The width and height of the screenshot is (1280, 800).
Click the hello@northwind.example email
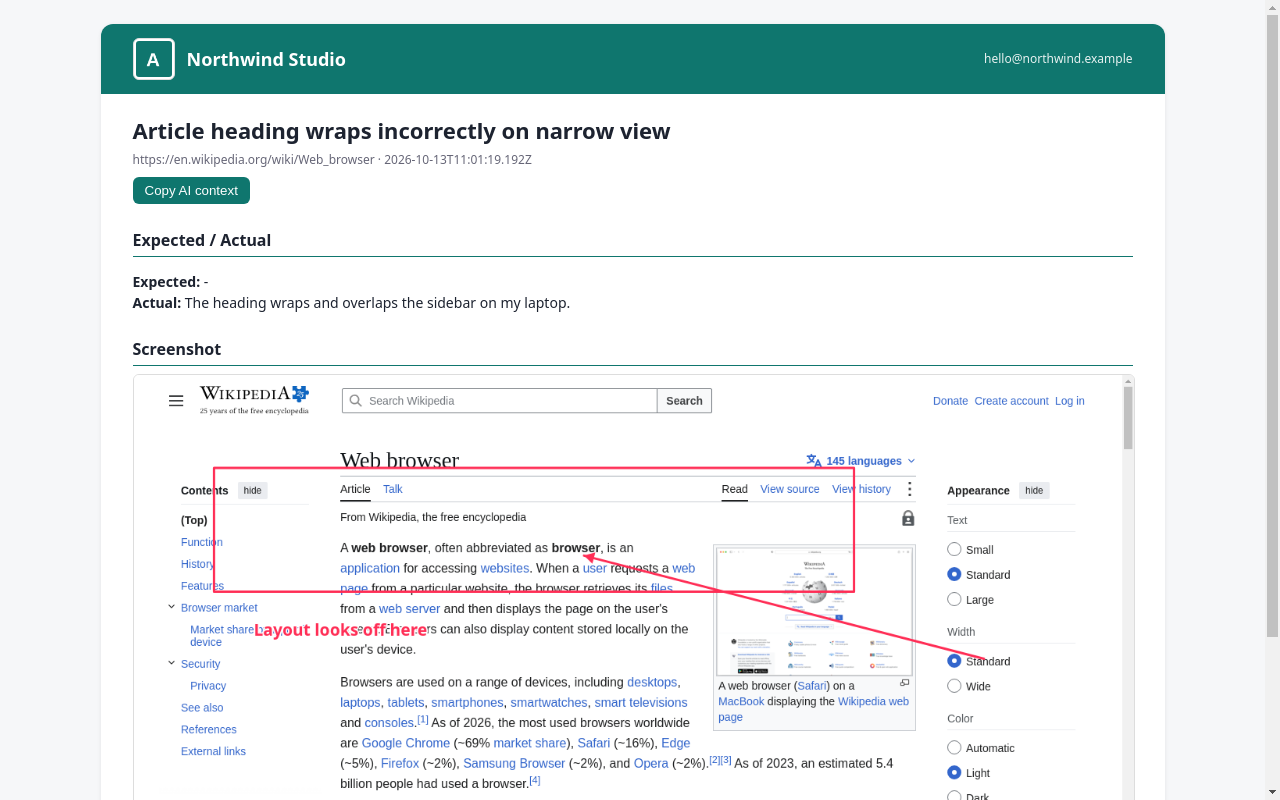point(1058,59)
